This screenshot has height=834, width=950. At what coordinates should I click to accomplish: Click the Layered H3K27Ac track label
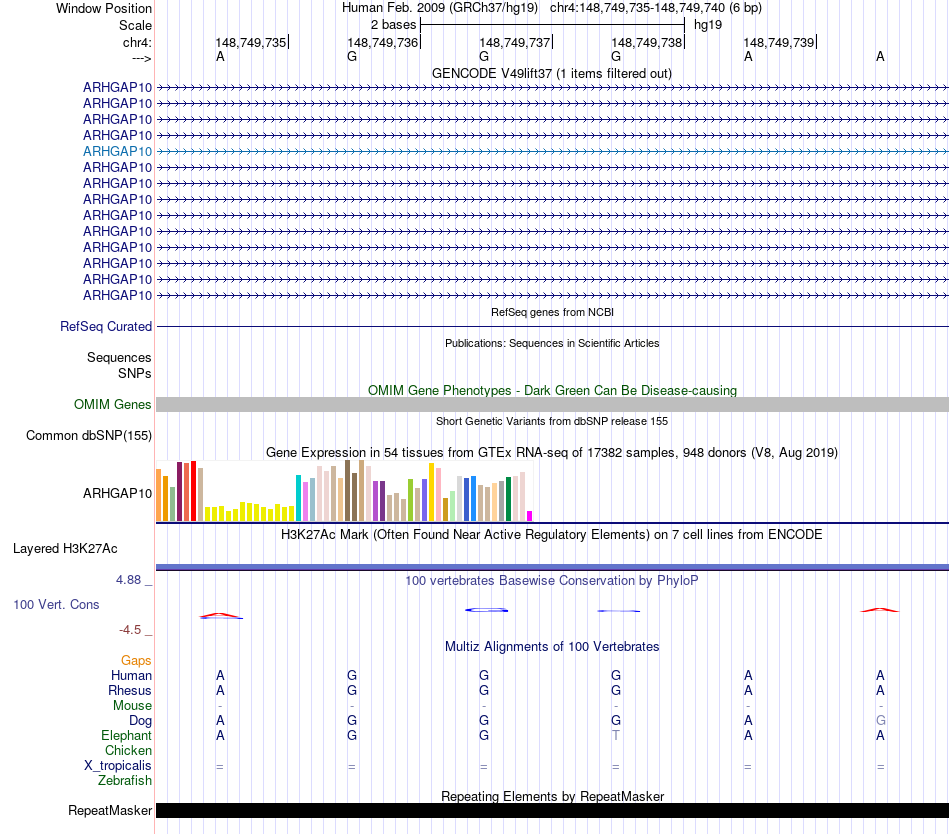[x=65, y=549]
